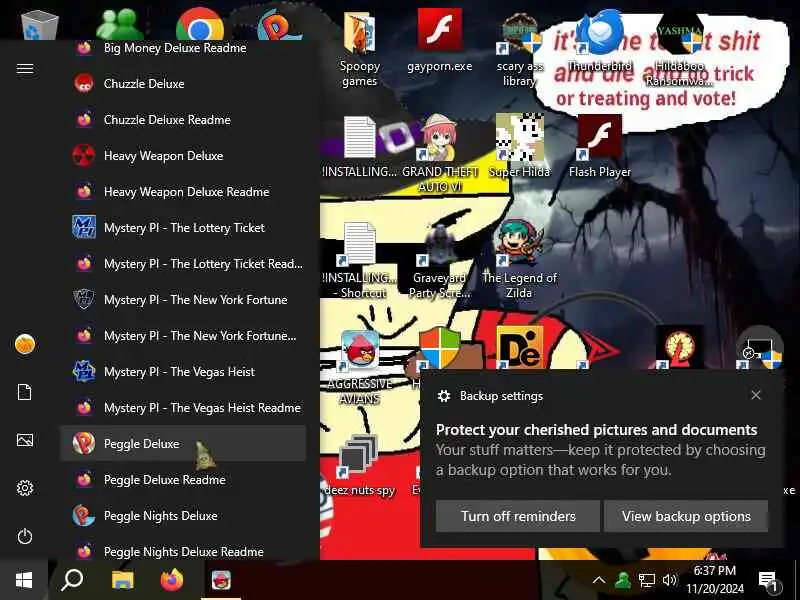800x600 pixels.
Task: Select the red clock desktop shortcut
Action: tap(680, 348)
